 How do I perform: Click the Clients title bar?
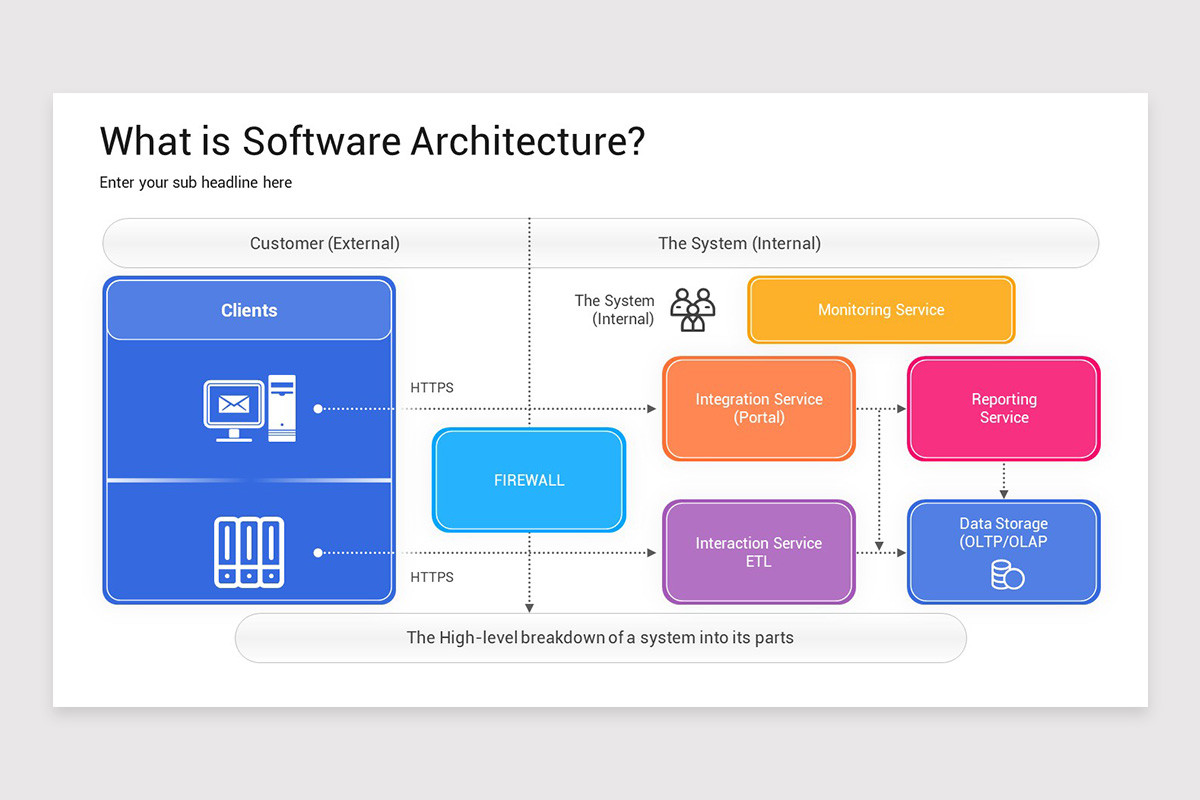[248, 310]
